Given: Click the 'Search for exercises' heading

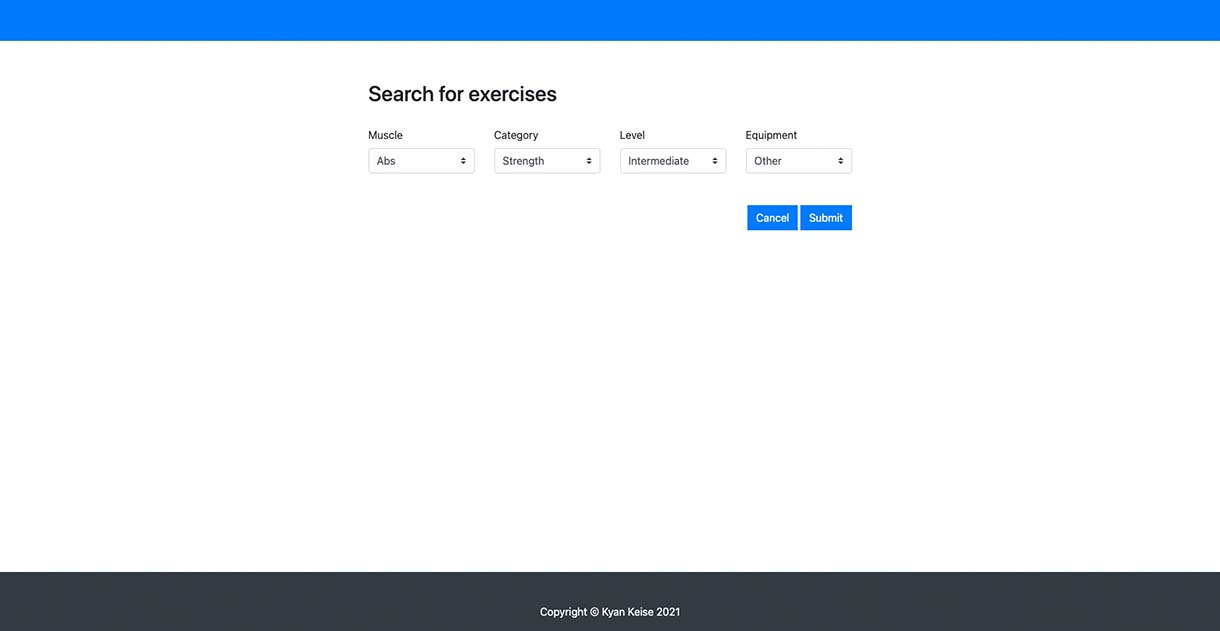Looking at the screenshot, I should coord(462,94).
